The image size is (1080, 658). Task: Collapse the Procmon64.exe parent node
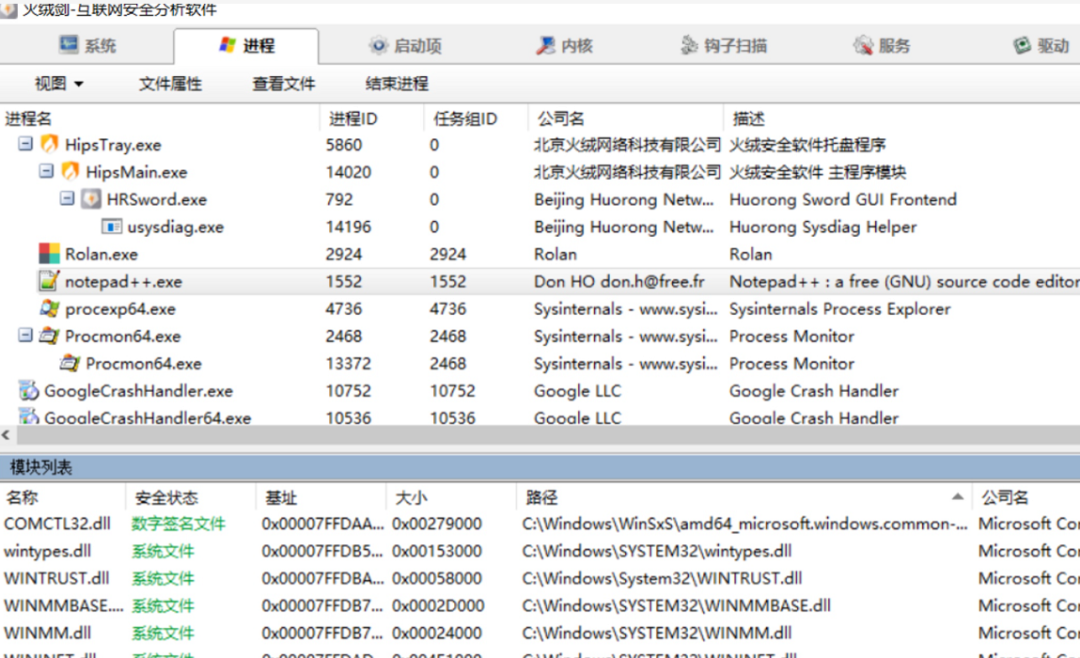tap(25, 336)
